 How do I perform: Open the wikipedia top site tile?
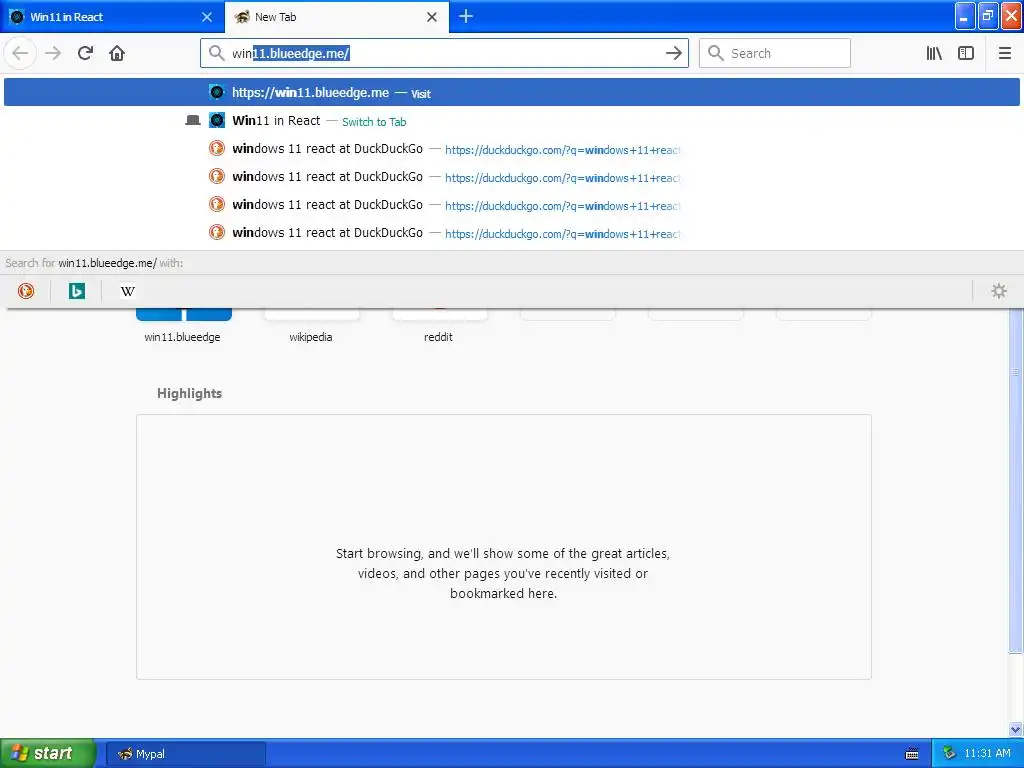point(311,325)
